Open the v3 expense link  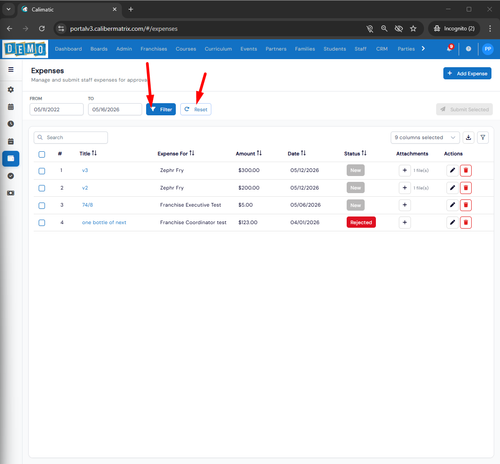pos(85,170)
